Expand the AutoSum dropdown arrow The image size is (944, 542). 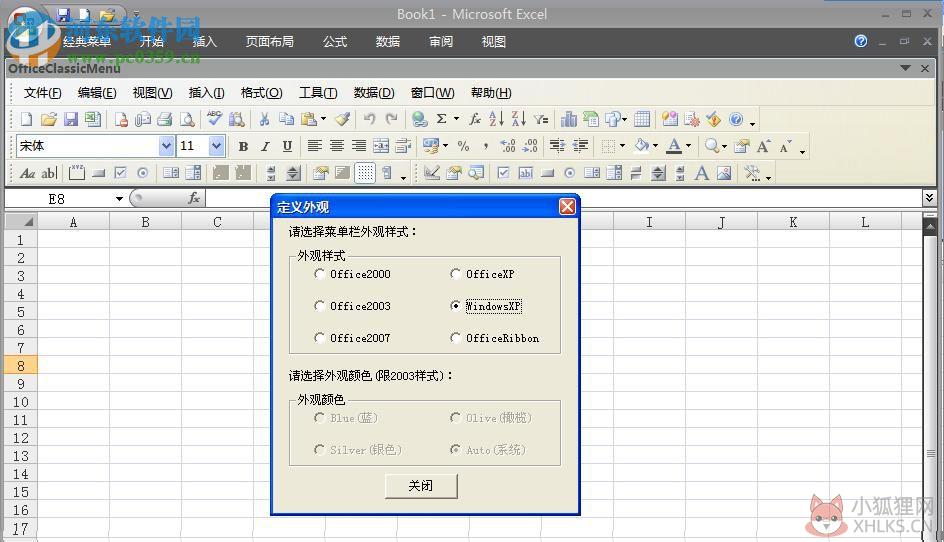tap(456, 119)
